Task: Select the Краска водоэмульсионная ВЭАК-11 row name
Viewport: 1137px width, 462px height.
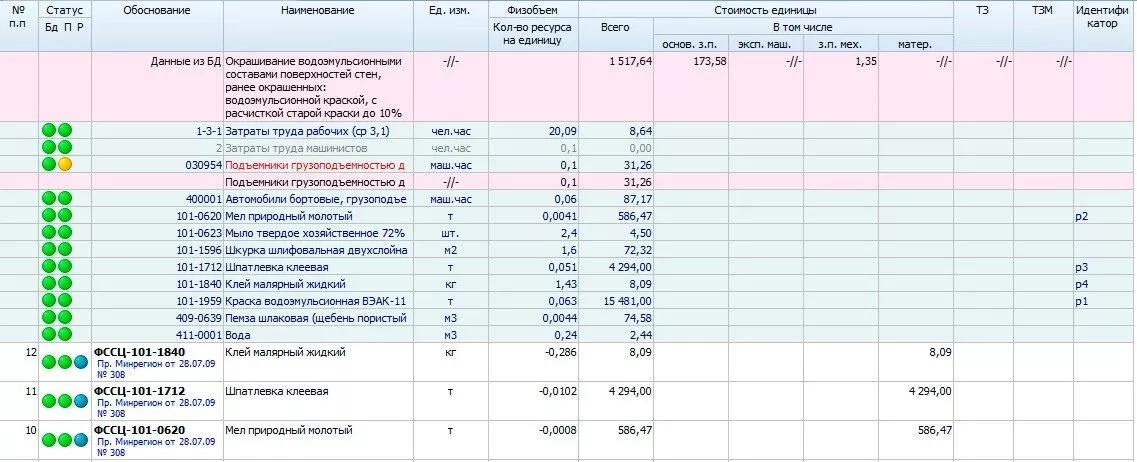Action: [315, 300]
